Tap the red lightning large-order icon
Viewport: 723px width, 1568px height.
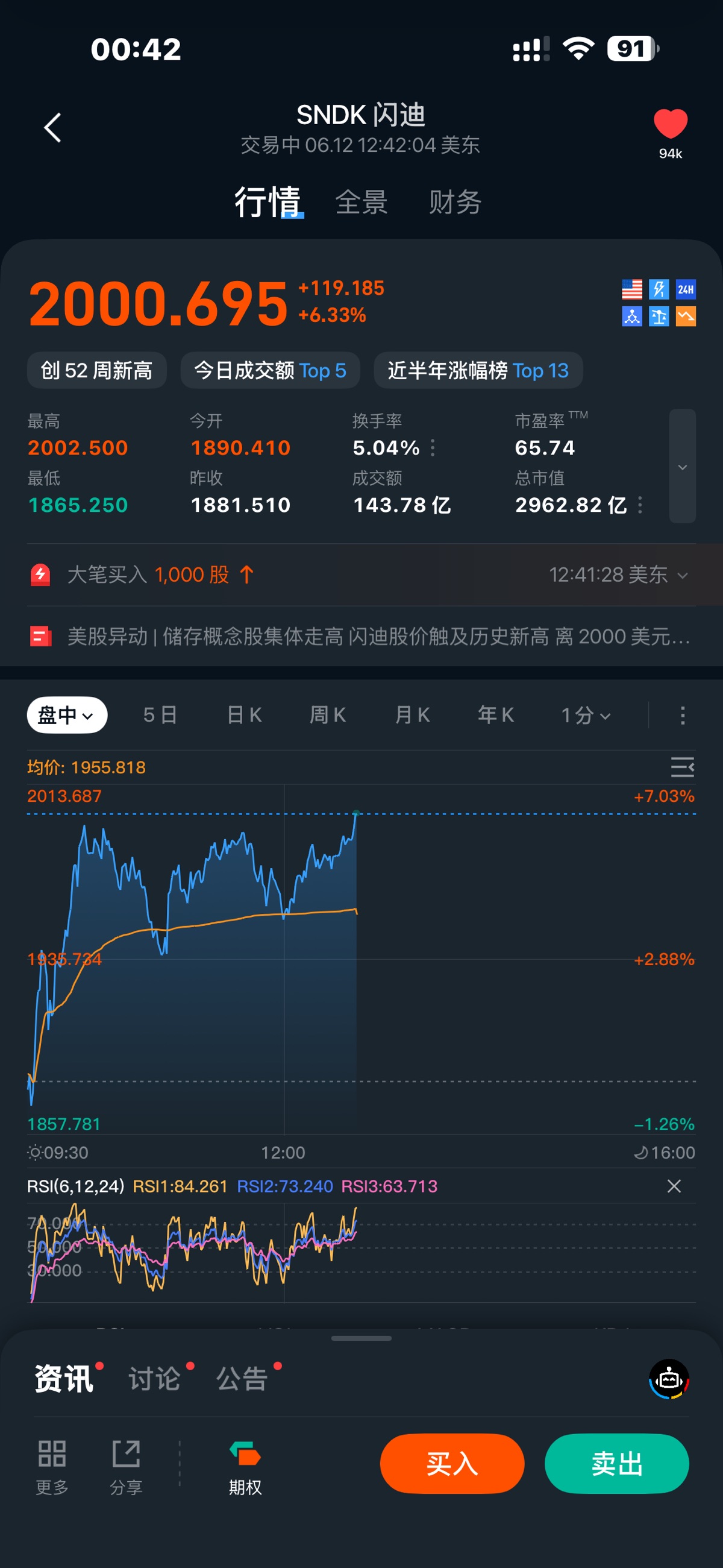pyautogui.click(x=41, y=575)
